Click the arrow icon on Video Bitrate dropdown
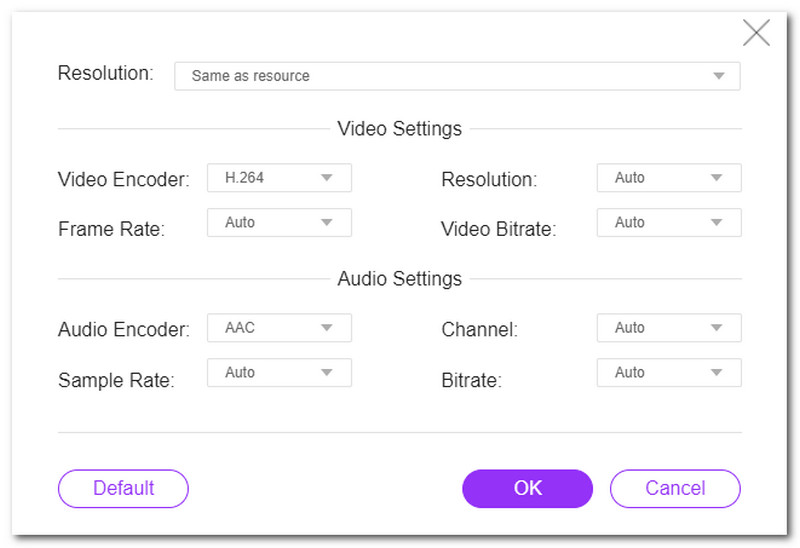 pos(716,223)
